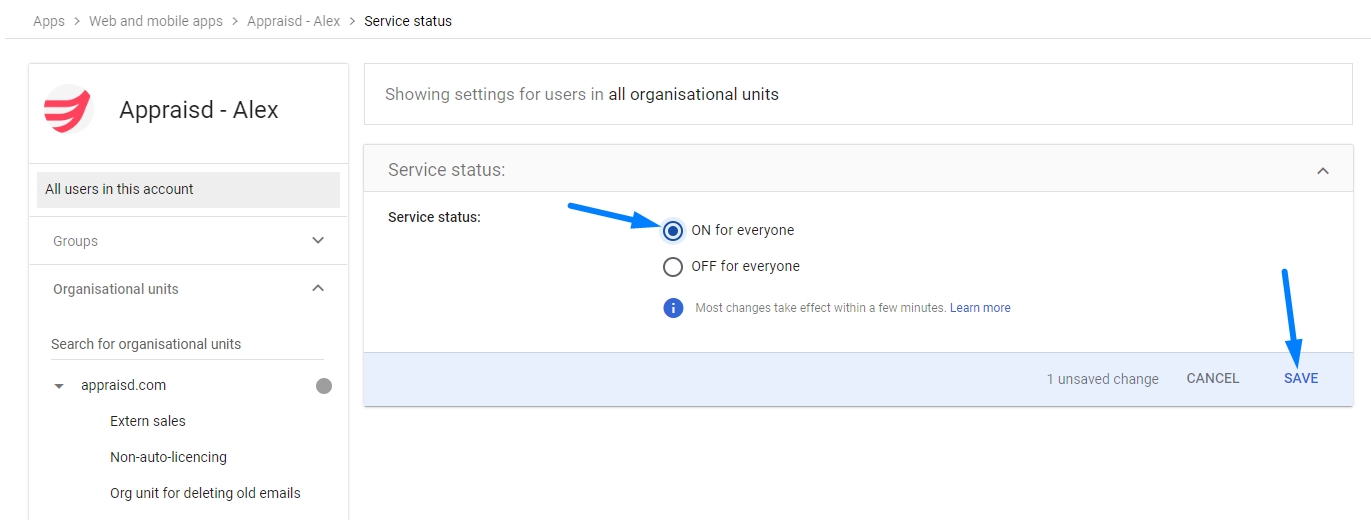The width and height of the screenshot is (1371, 520).
Task: Open the Learn more link
Action: [x=980, y=308]
